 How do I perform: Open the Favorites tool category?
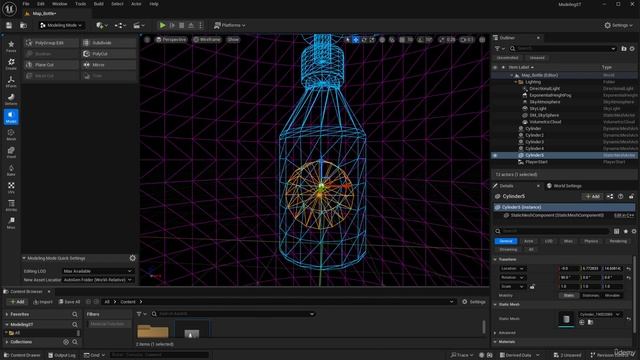click(x=11, y=46)
